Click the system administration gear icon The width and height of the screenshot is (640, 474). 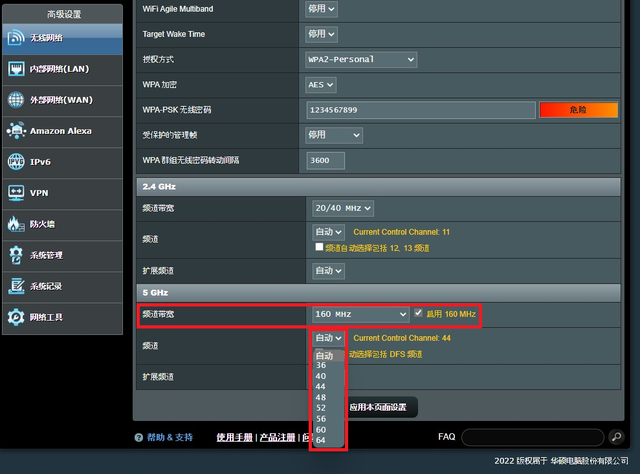(x=16, y=255)
